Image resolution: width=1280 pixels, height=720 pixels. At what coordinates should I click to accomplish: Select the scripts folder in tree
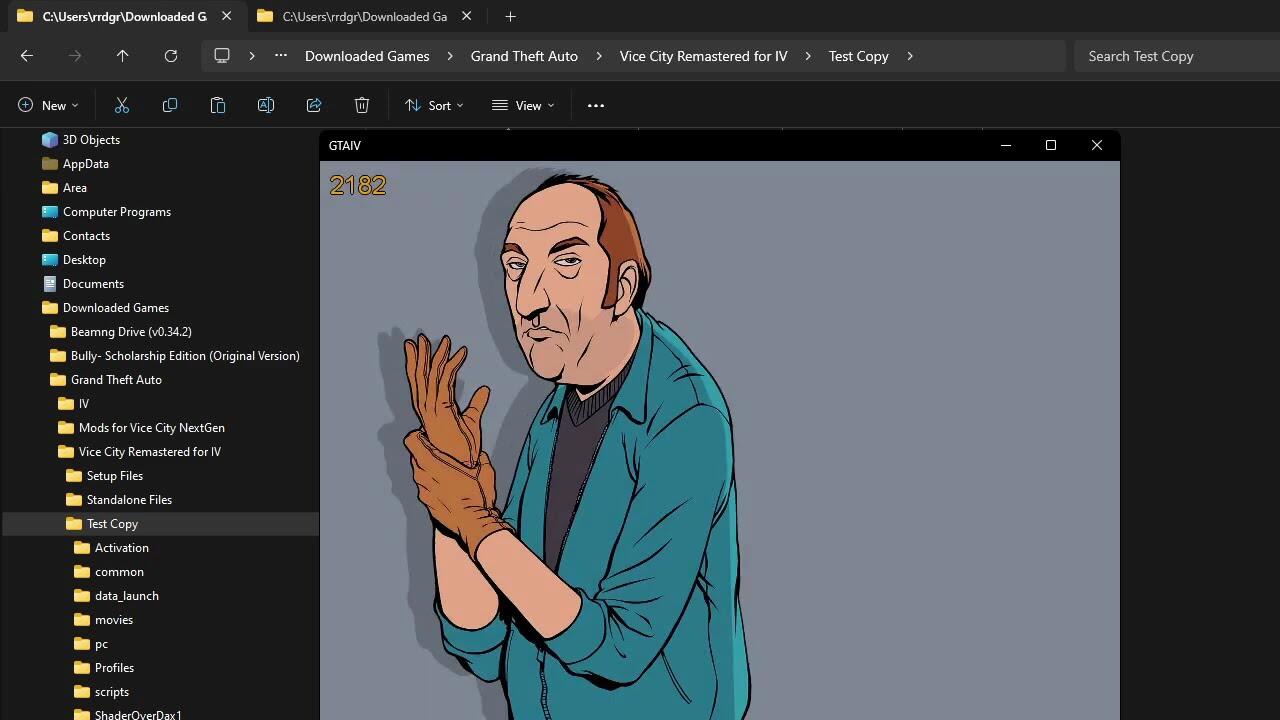[111, 691]
